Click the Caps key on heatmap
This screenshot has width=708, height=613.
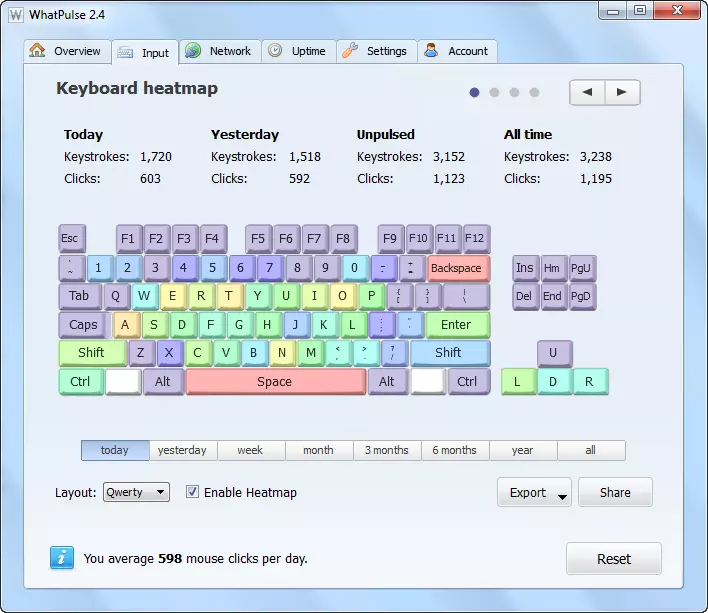tap(84, 325)
